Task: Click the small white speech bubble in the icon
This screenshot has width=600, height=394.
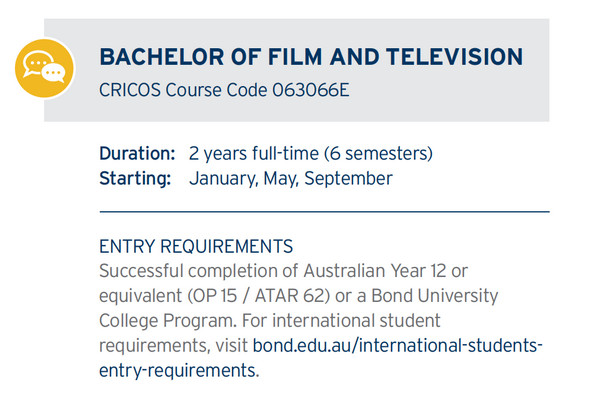Action: tap(54, 73)
